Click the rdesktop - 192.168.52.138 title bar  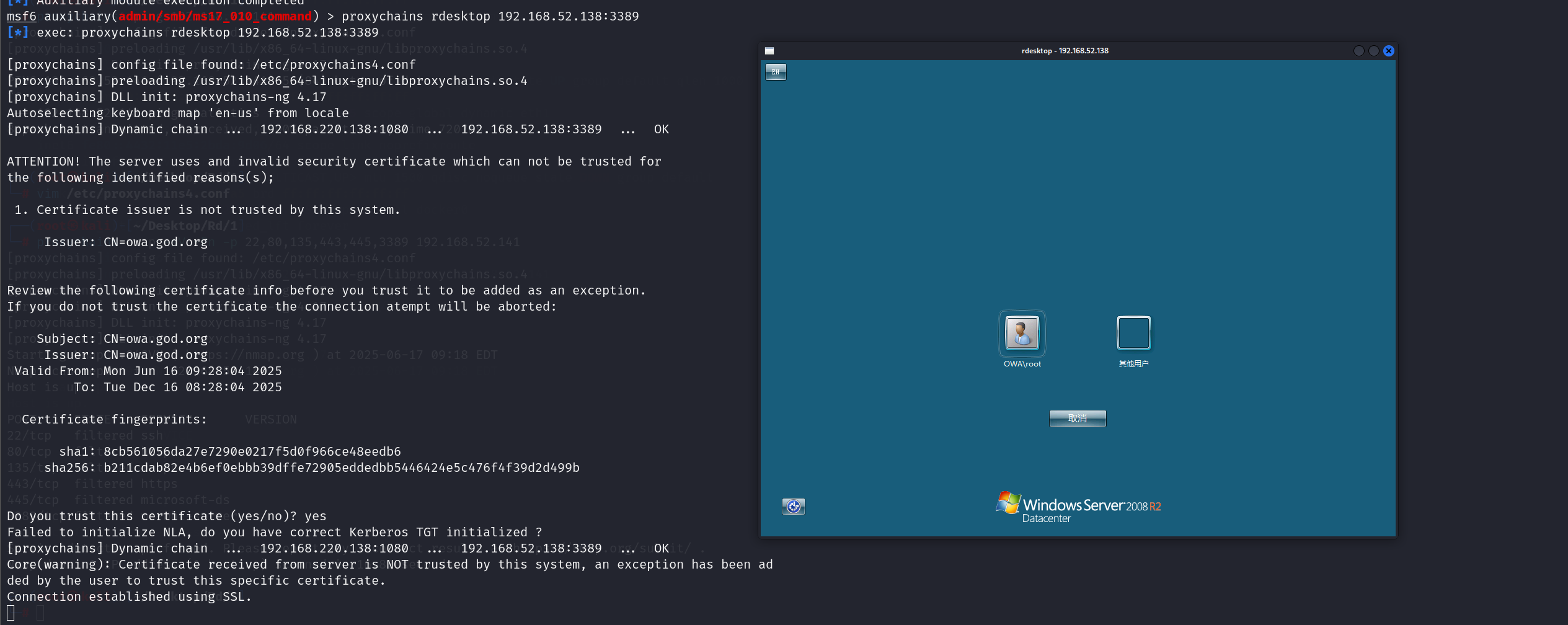pyautogui.click(x=1065, y=51)
